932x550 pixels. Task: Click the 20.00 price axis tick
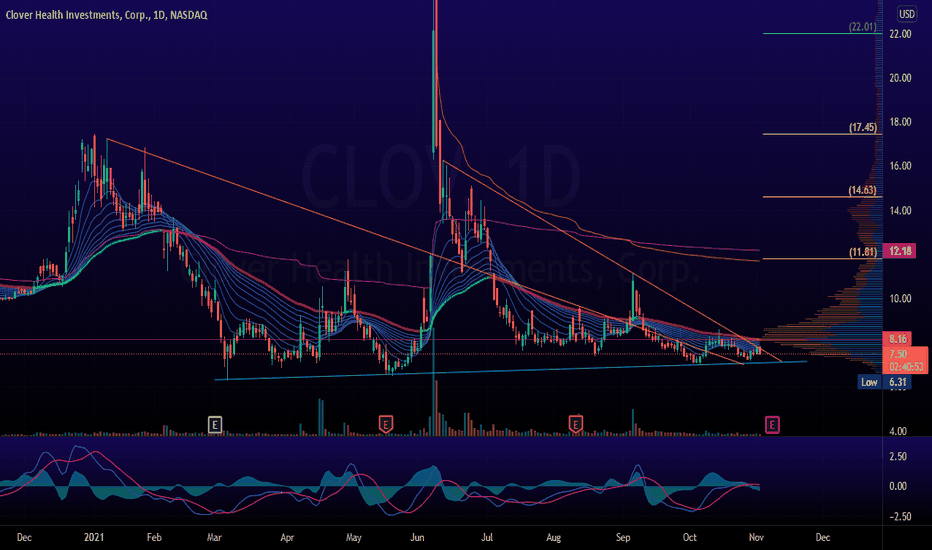pyautogui.click(x=900, y=78)
